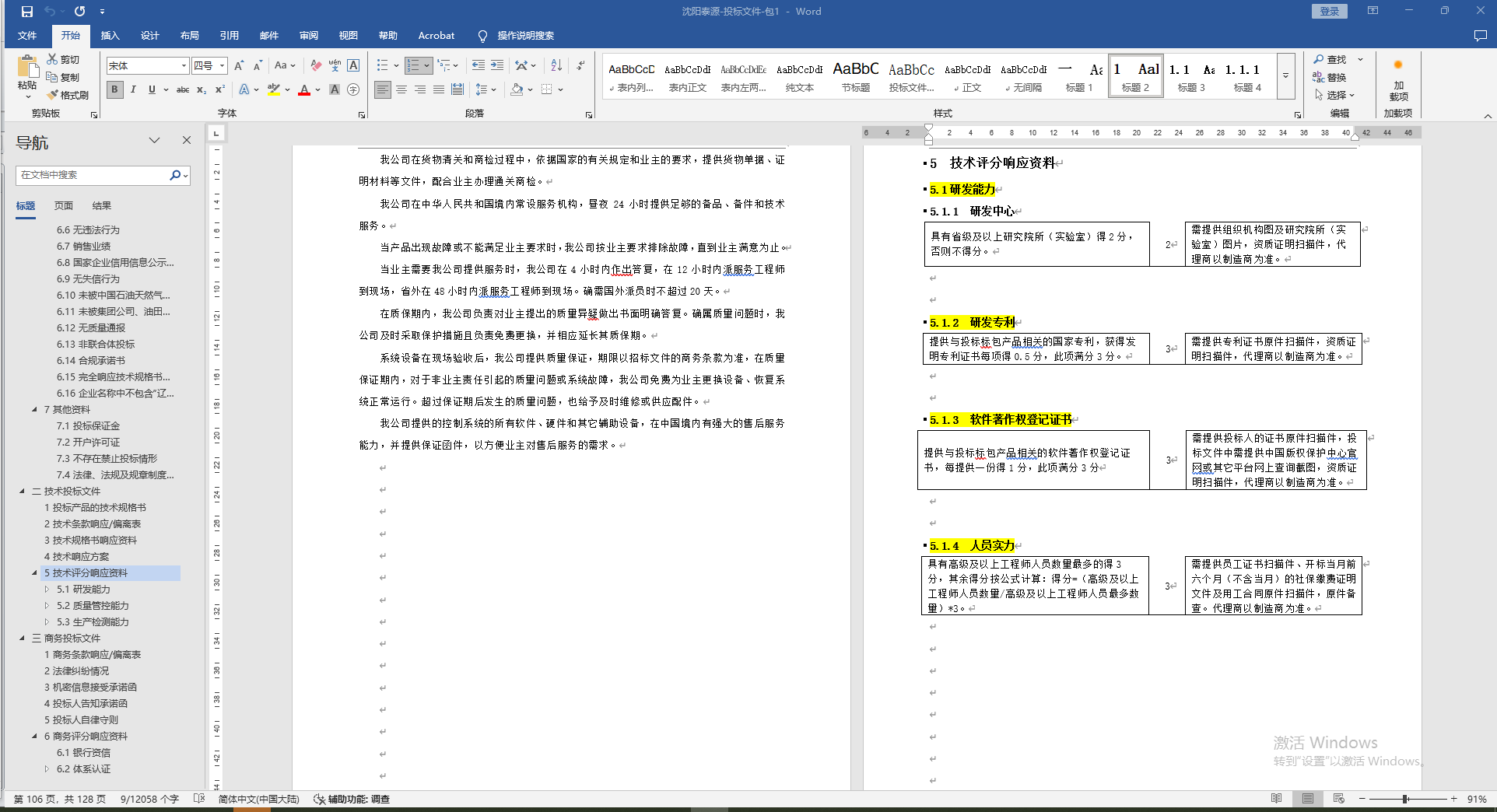Collapse the '7 其他资料' heading in navigation

pos(34,409)
